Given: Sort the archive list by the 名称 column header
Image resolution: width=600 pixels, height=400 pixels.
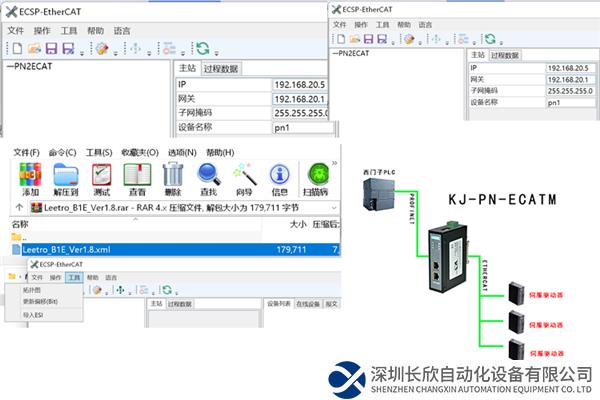Looking at the screenshot, I should [x=20, y=225].
